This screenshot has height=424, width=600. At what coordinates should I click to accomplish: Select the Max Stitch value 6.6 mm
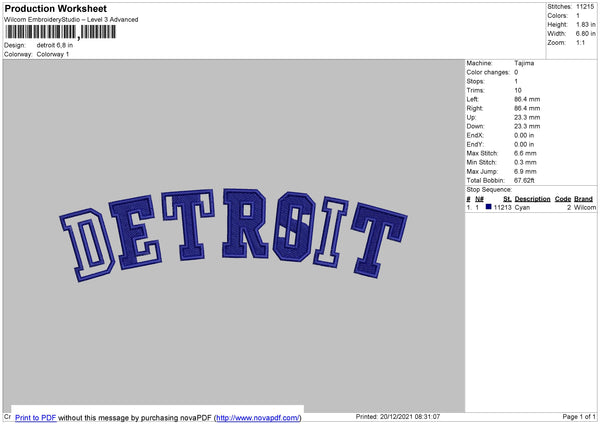525,153
